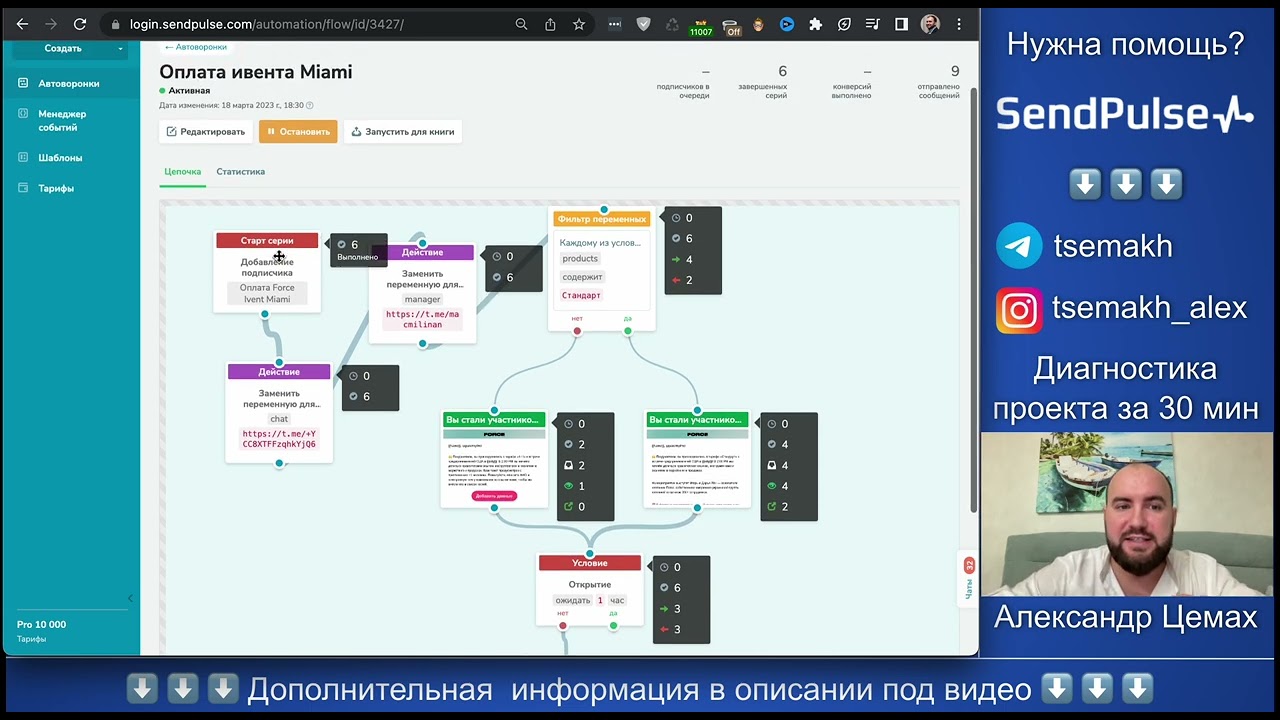The height and width of the screenshot is (720, 1280).
Task: Select the Фильтр переменных block header
Action: coord(602,219)
